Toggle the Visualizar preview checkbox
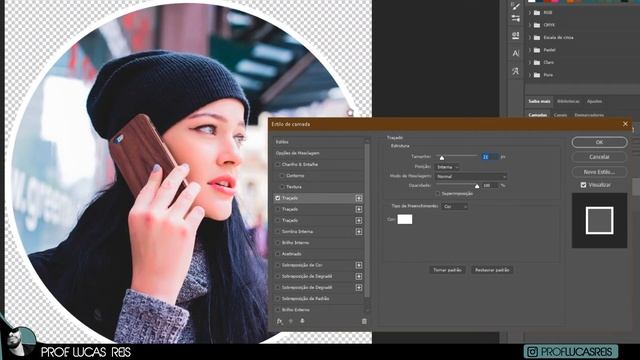 [x=583, y=185]
